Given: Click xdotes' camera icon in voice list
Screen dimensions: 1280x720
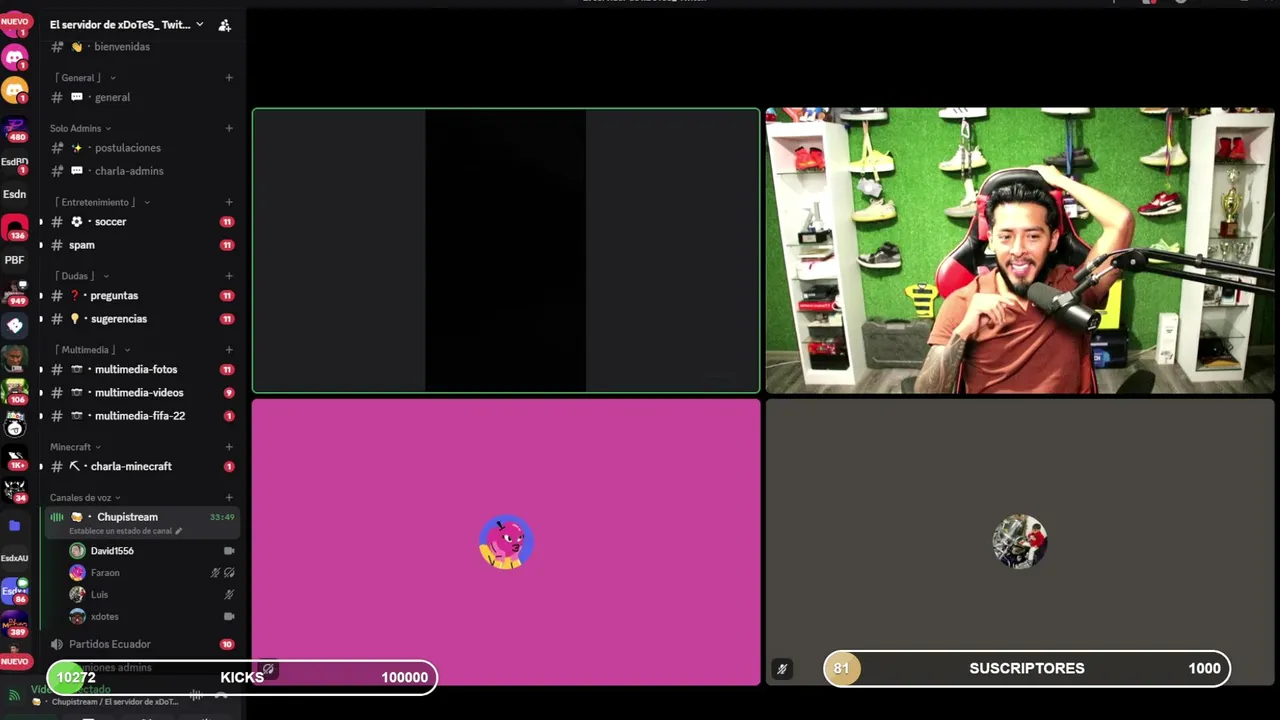Looking at the screenshot, I should click(x=229, y=617).
